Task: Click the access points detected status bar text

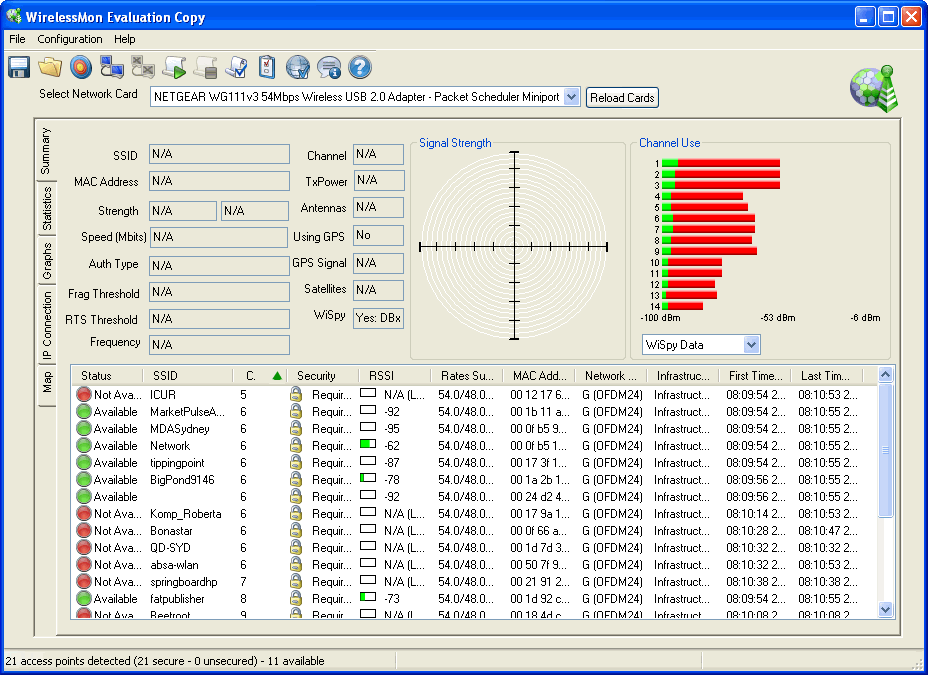Action: (x=165, y=661)
